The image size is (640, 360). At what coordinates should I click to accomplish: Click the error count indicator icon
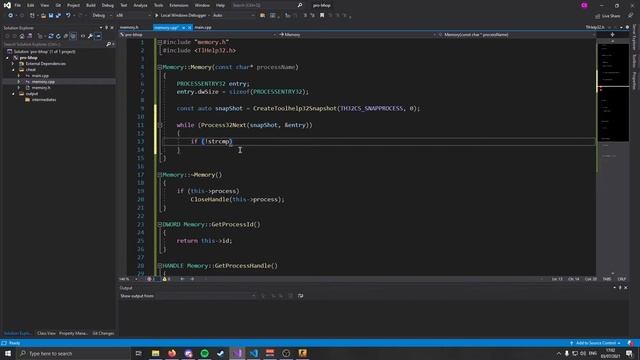point(149,279)
